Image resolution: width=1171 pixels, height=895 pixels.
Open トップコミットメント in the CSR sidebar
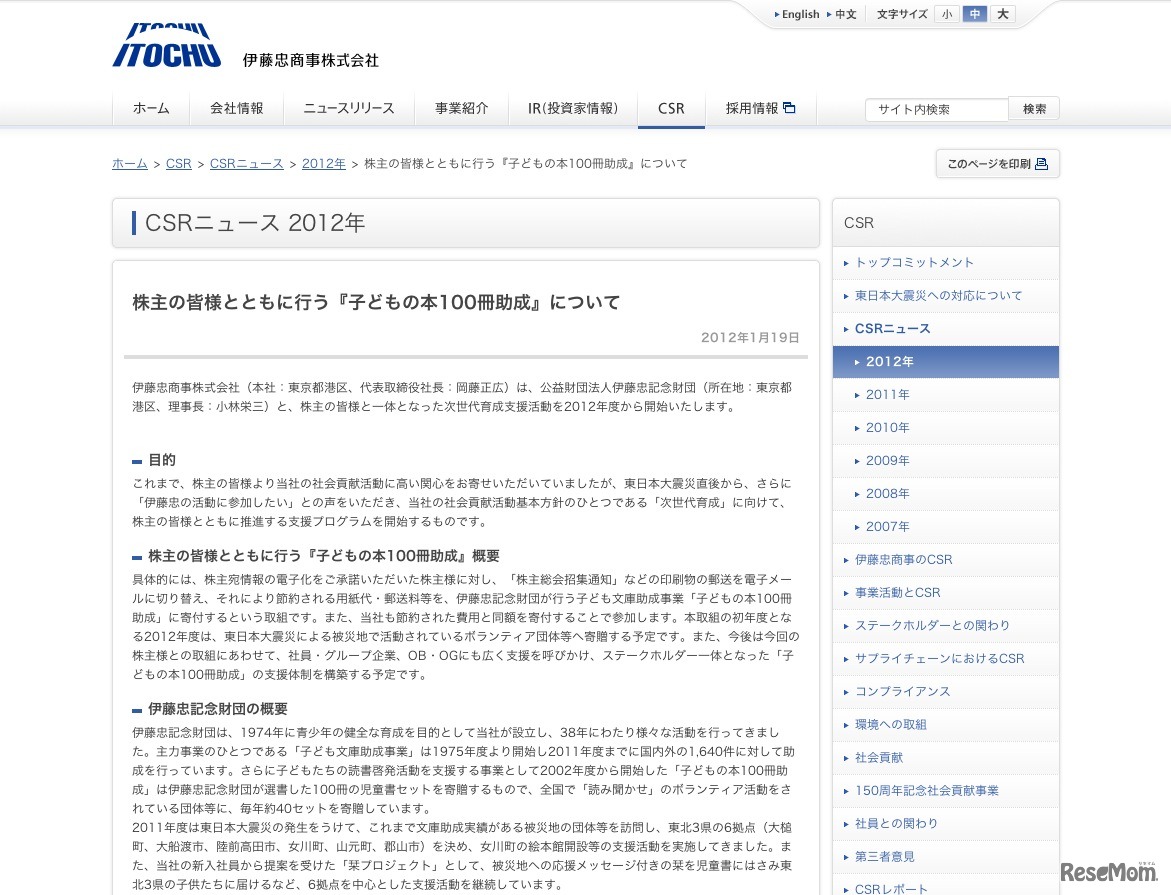pyautogui.click(x=945, y=263)
